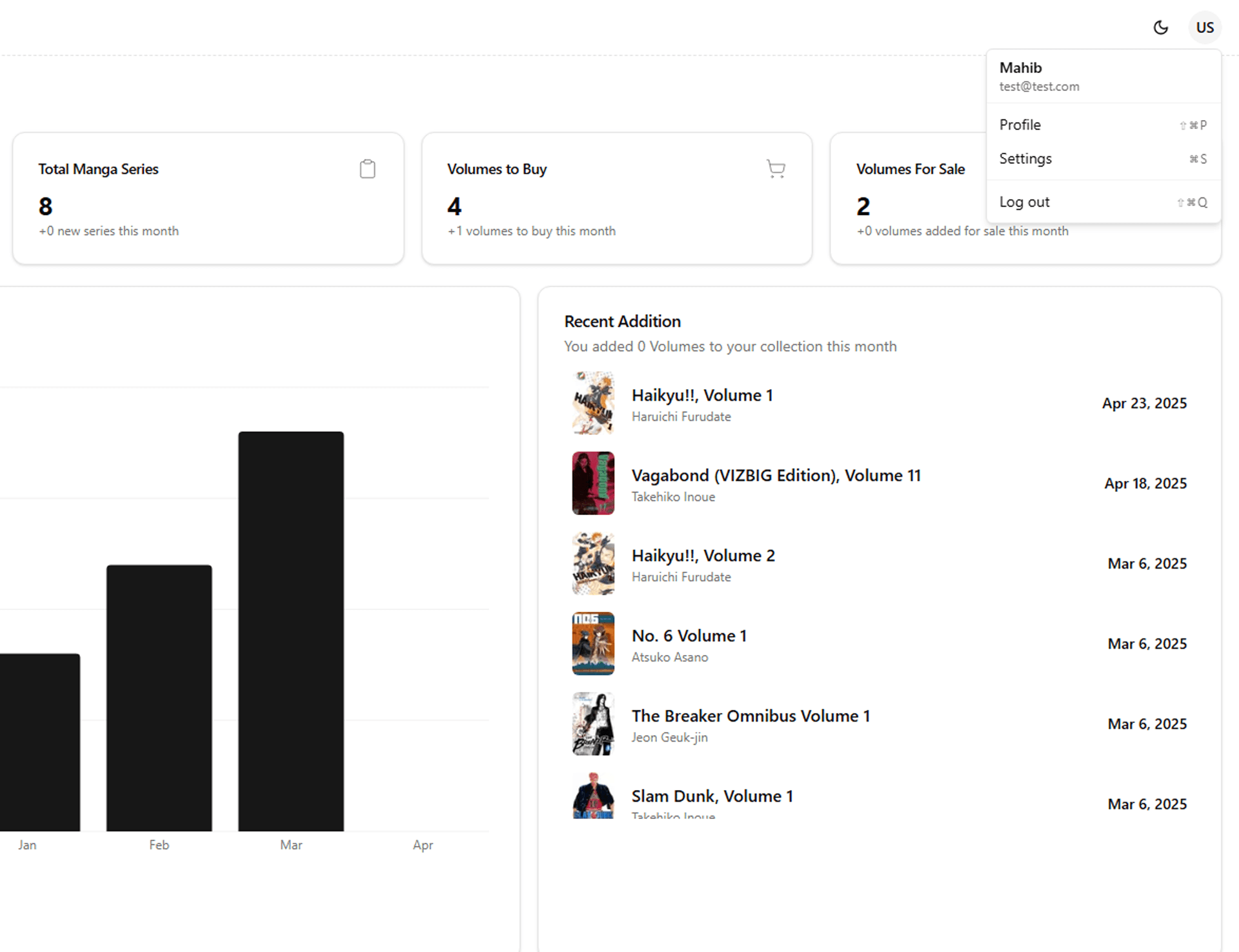Open Slam Dunk Volume 1 cover thumbnail
The image size is (1239, 952).
click(593, 796)
